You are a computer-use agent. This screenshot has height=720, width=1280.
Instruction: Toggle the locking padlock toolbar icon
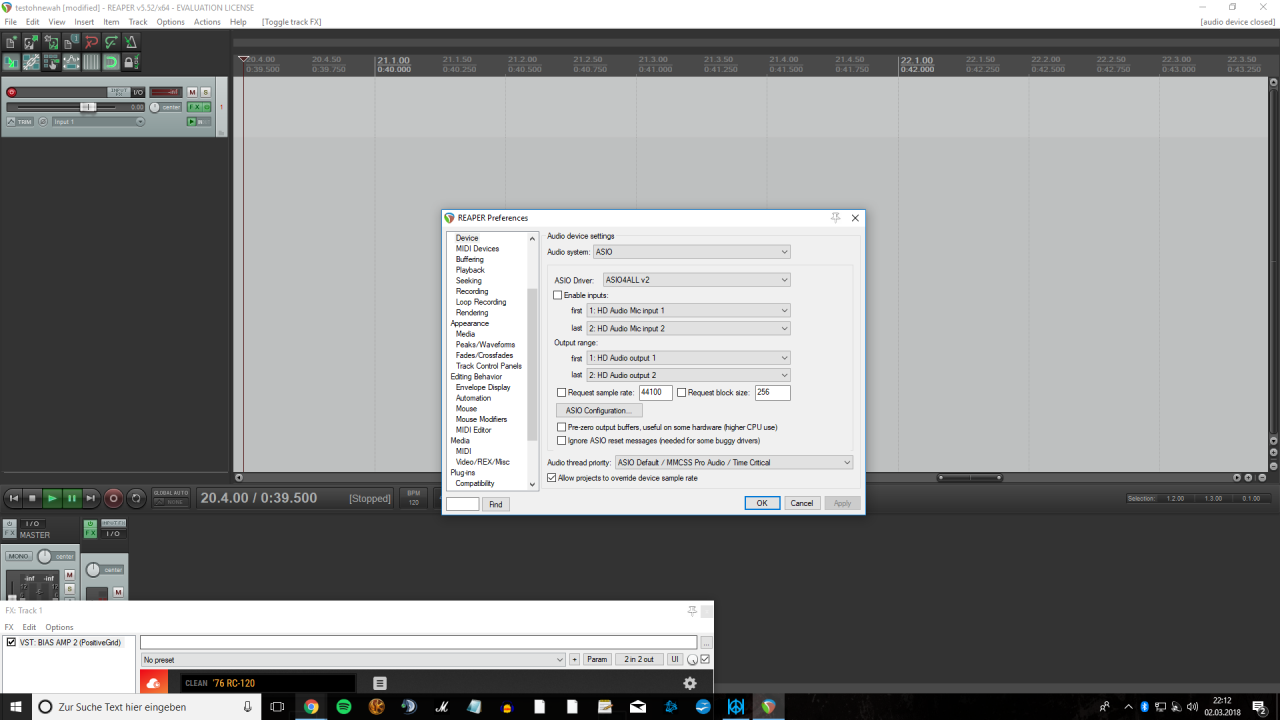point(131,62)
